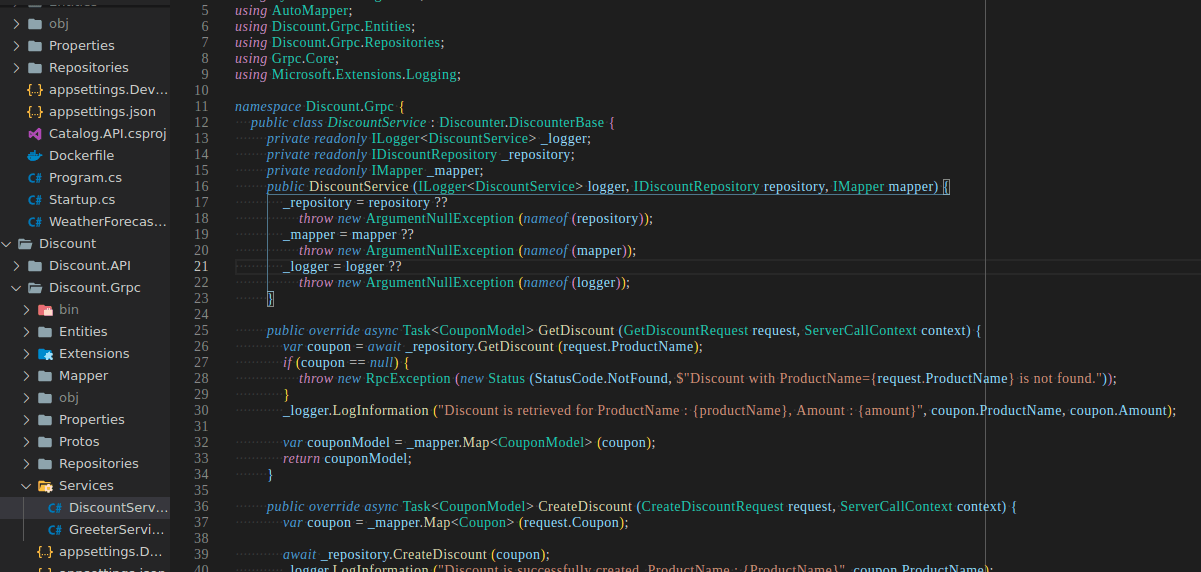Click 'CreateDiscount' method name on line 36

(x=585, y=506)
